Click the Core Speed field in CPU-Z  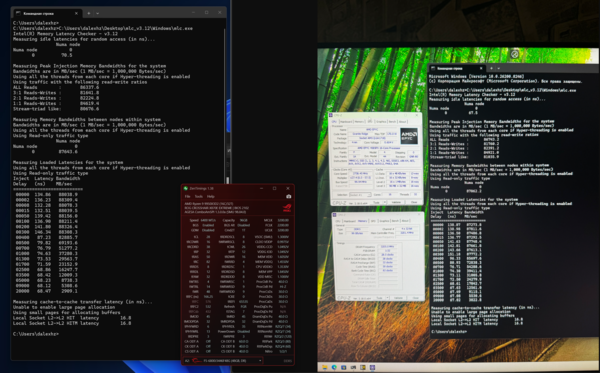359,174
